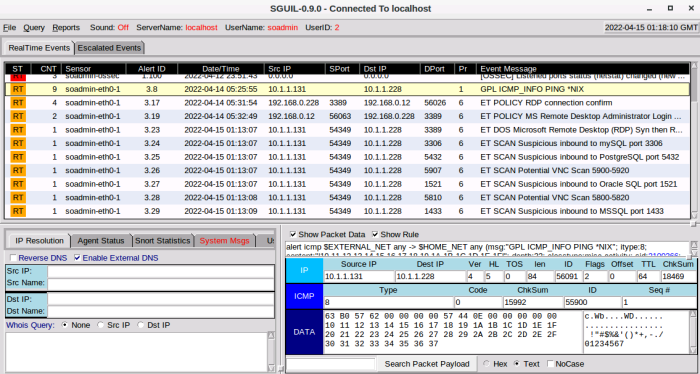Open the Reports menu
The width and height of the screenshot is (700, 374).
(x=66, y=28)
